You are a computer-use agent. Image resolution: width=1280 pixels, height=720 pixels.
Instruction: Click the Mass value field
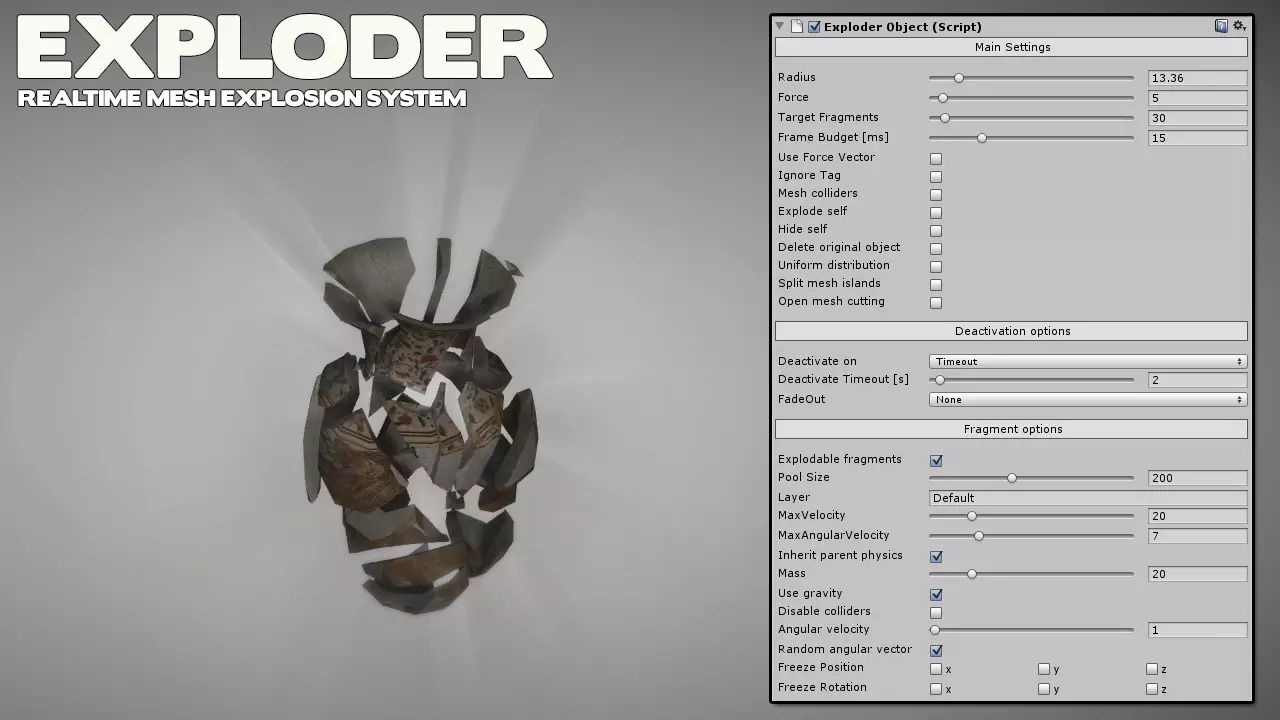coord(1197,574)
